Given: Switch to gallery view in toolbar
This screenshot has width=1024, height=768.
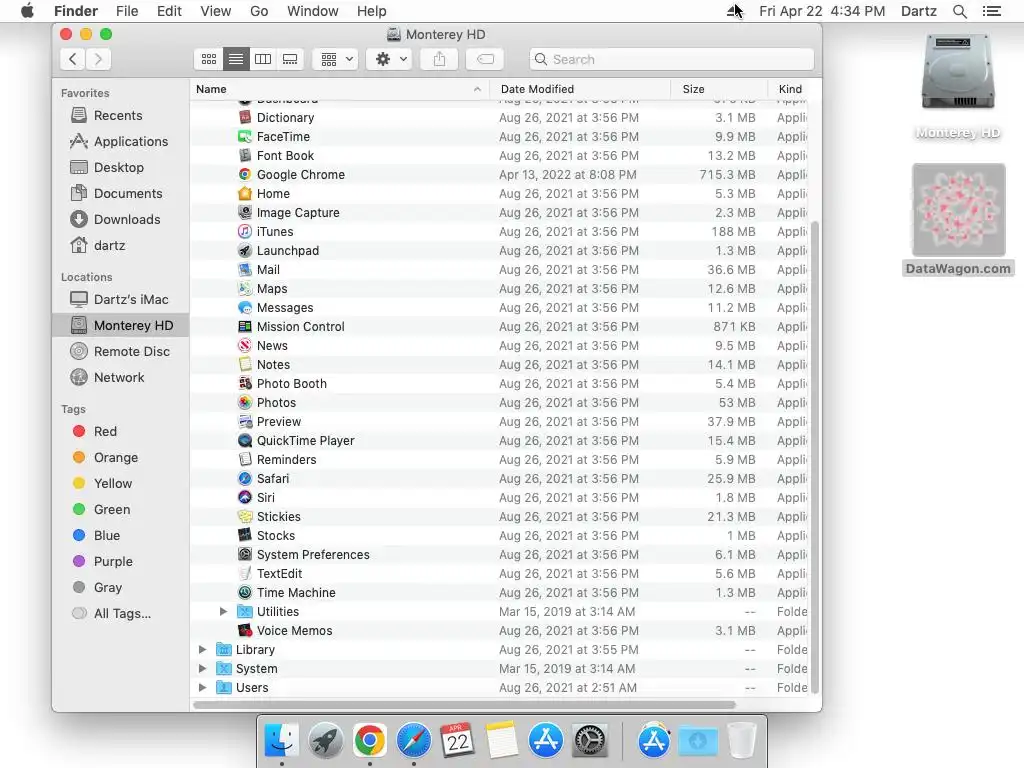Looking at the screenshot, I should tap(290, 59).
